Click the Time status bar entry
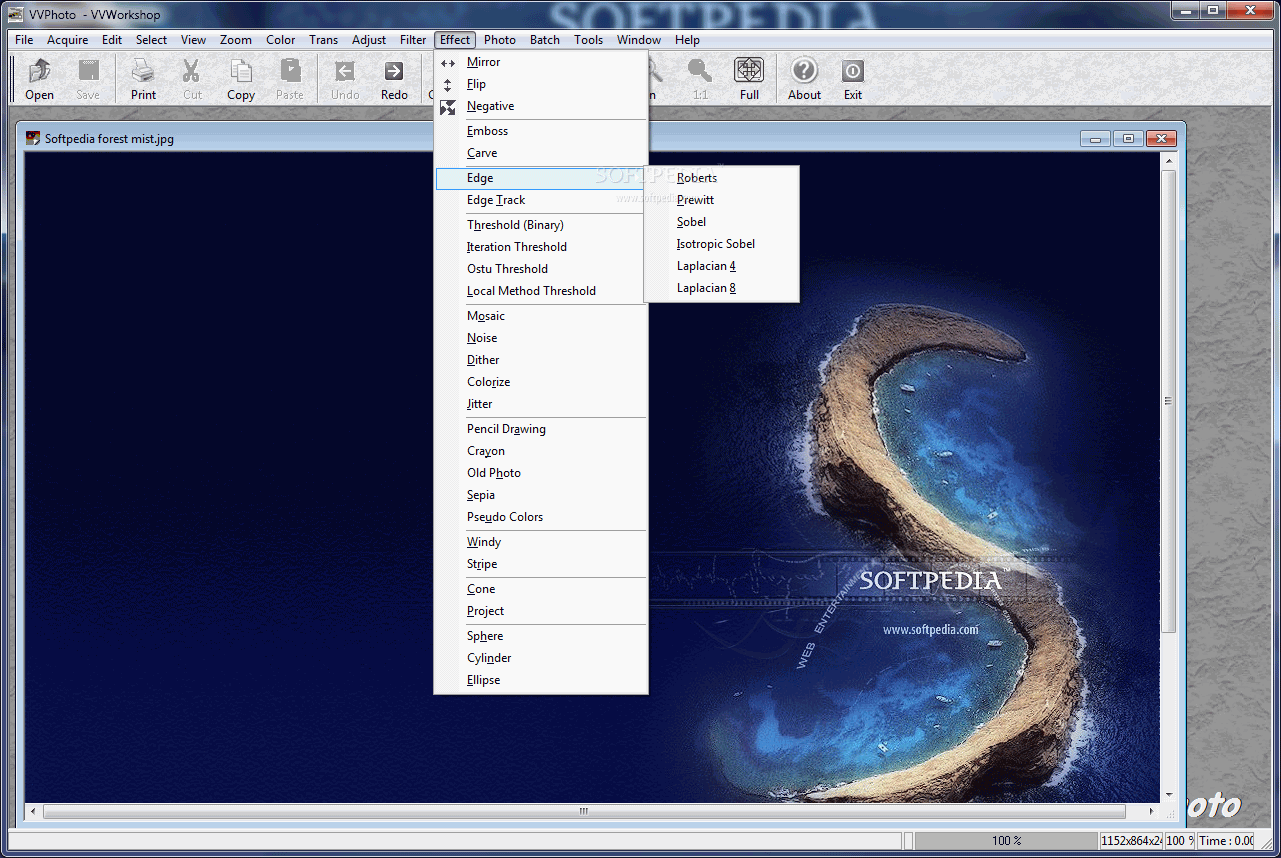 [1226, 841]
